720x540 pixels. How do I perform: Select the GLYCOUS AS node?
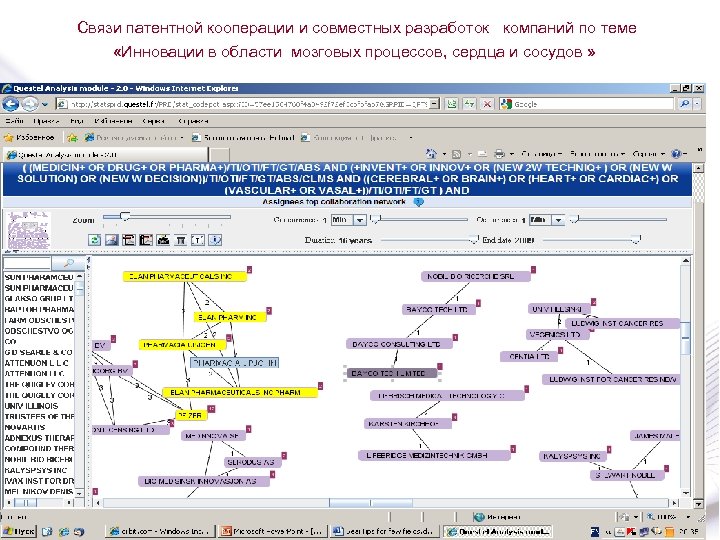click(252, 462)
